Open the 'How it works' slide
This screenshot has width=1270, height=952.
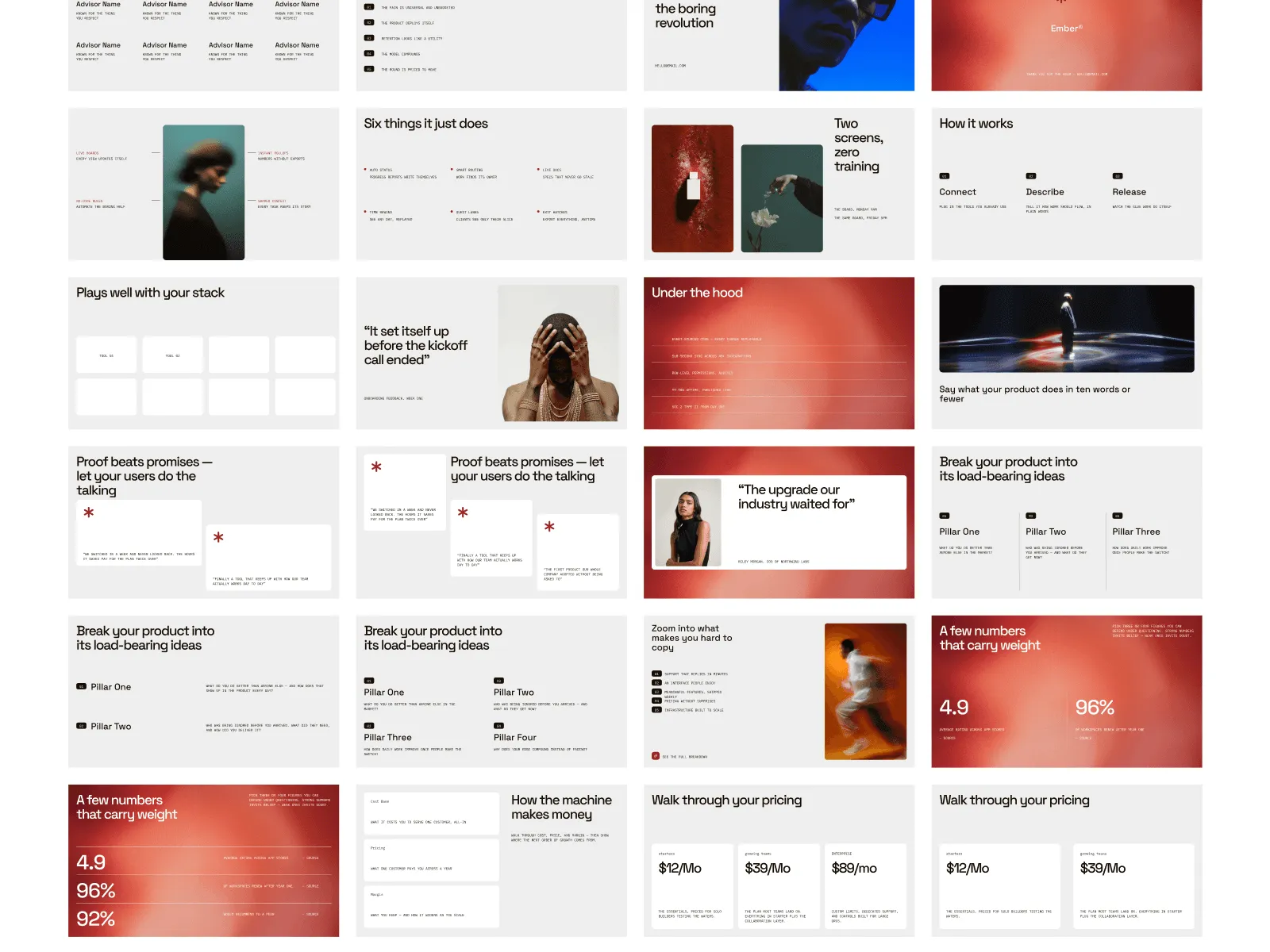1067,184
